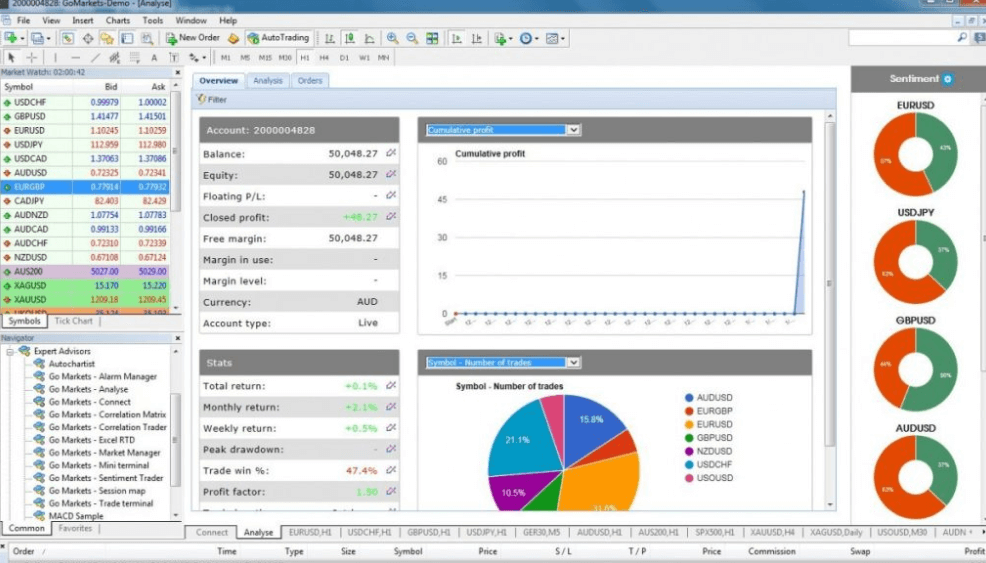Click the candlestick chart icon
This screenshot has height=563, width=986.
click(x=350, y=38)
